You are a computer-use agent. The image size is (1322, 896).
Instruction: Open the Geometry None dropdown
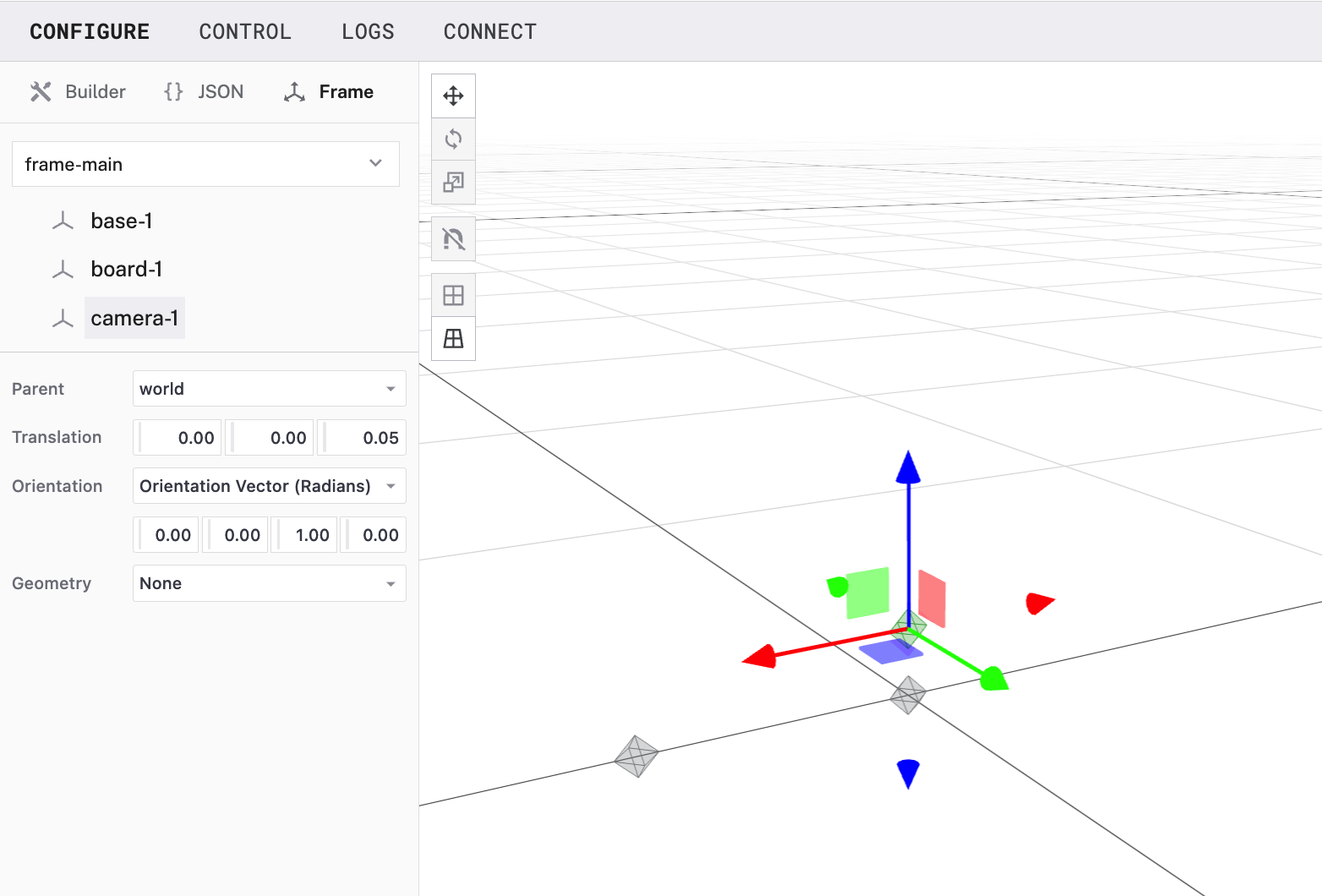(x=269, y=583)
